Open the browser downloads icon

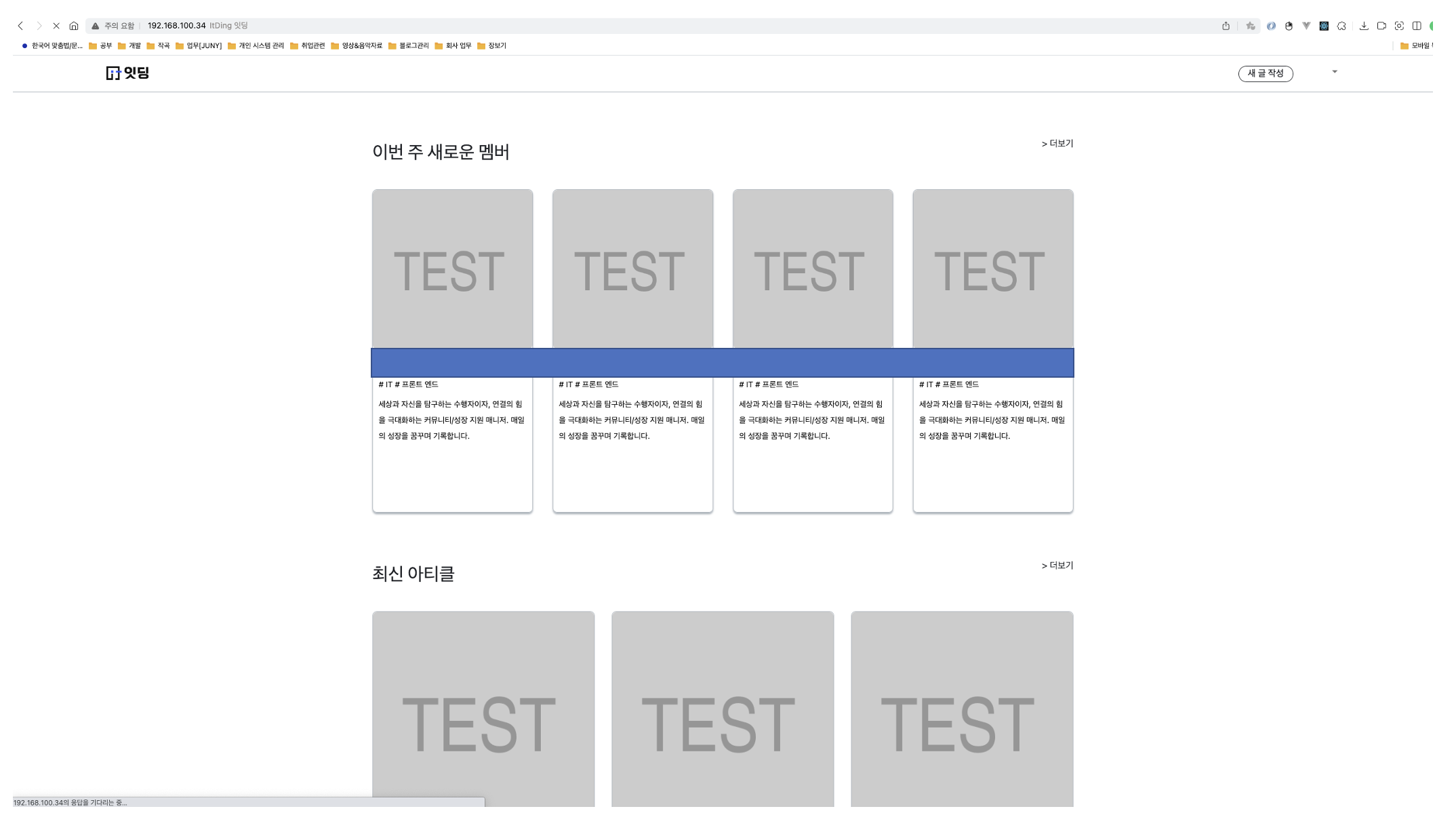(1364, 26)
